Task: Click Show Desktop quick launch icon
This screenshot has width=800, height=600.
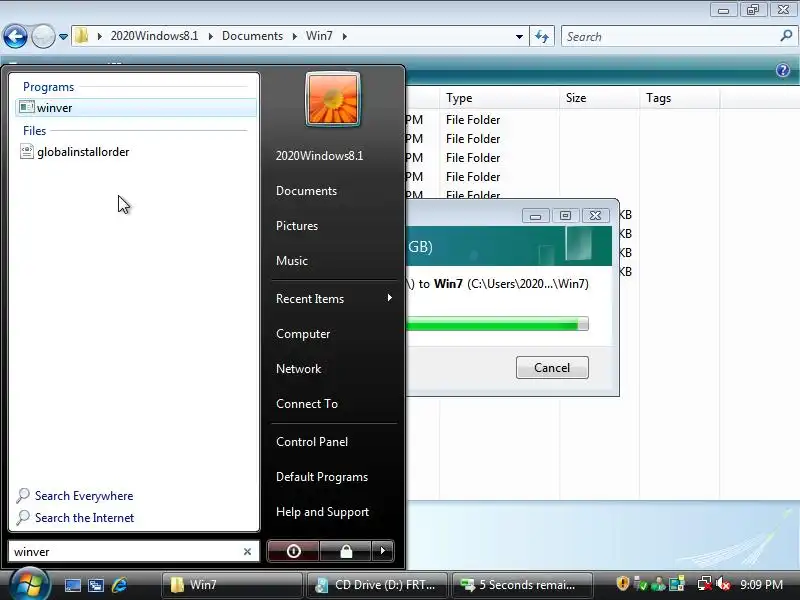Action: pos(72,585)
